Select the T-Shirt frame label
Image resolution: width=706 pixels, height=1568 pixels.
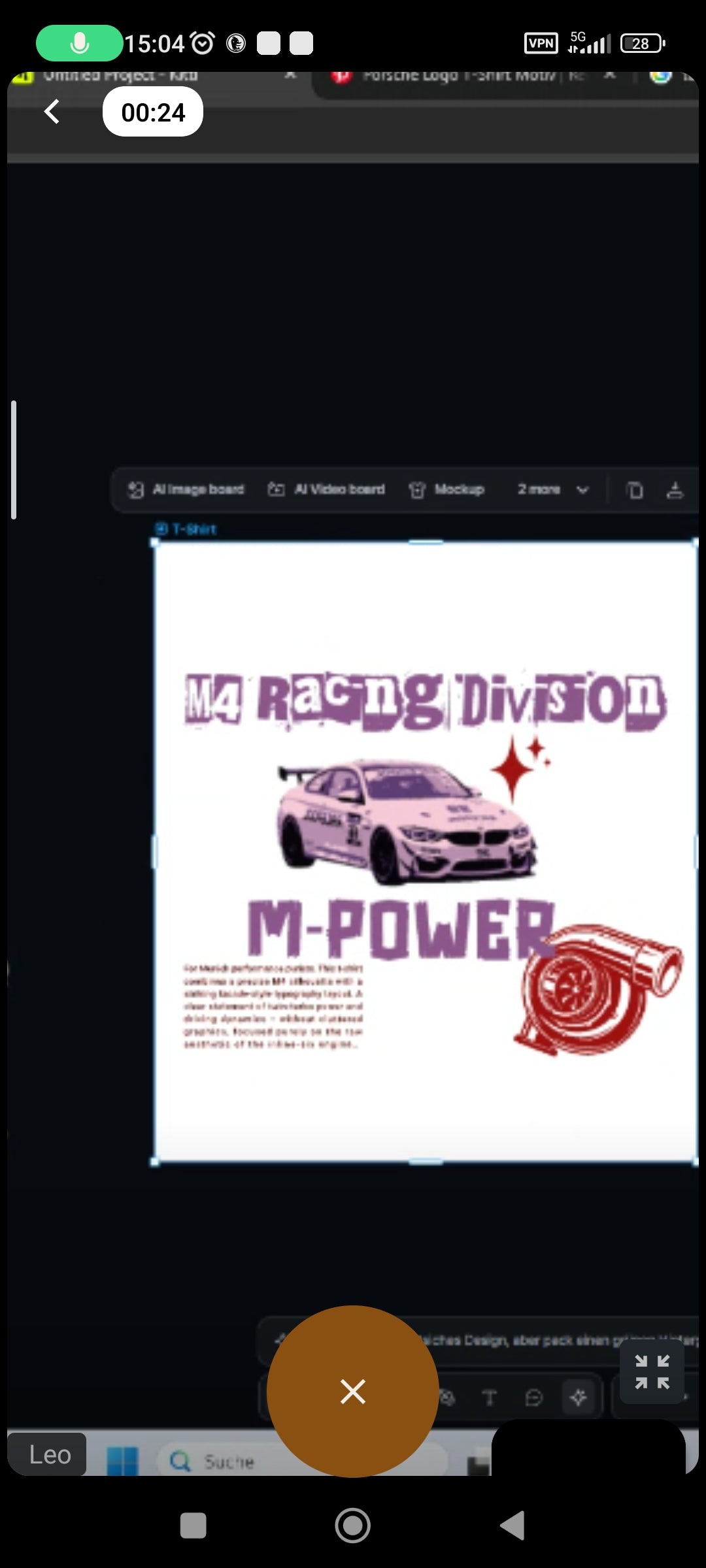(186, 529)
